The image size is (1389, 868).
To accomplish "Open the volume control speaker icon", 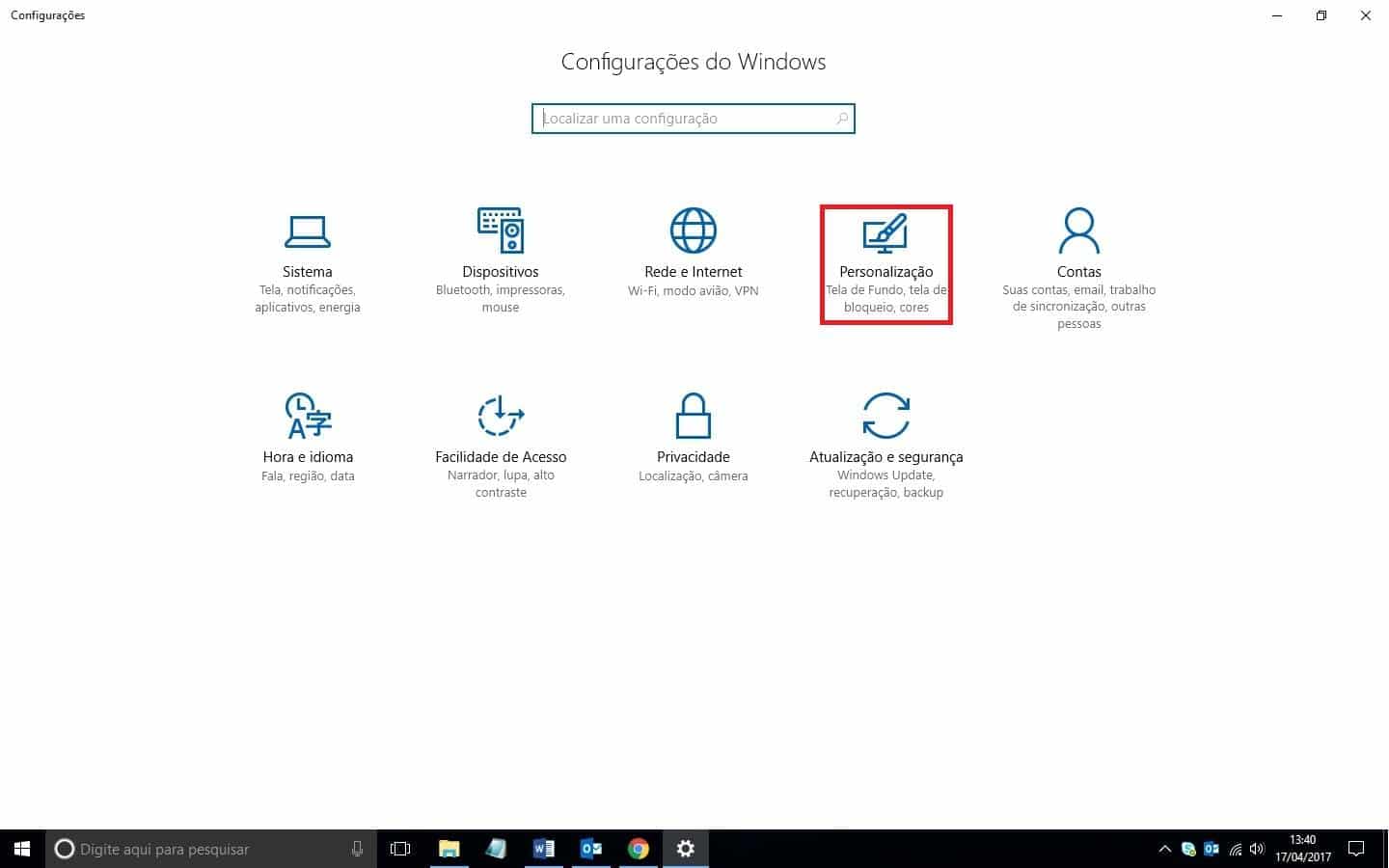I will pyautogui.click(x=1257, y=849).
